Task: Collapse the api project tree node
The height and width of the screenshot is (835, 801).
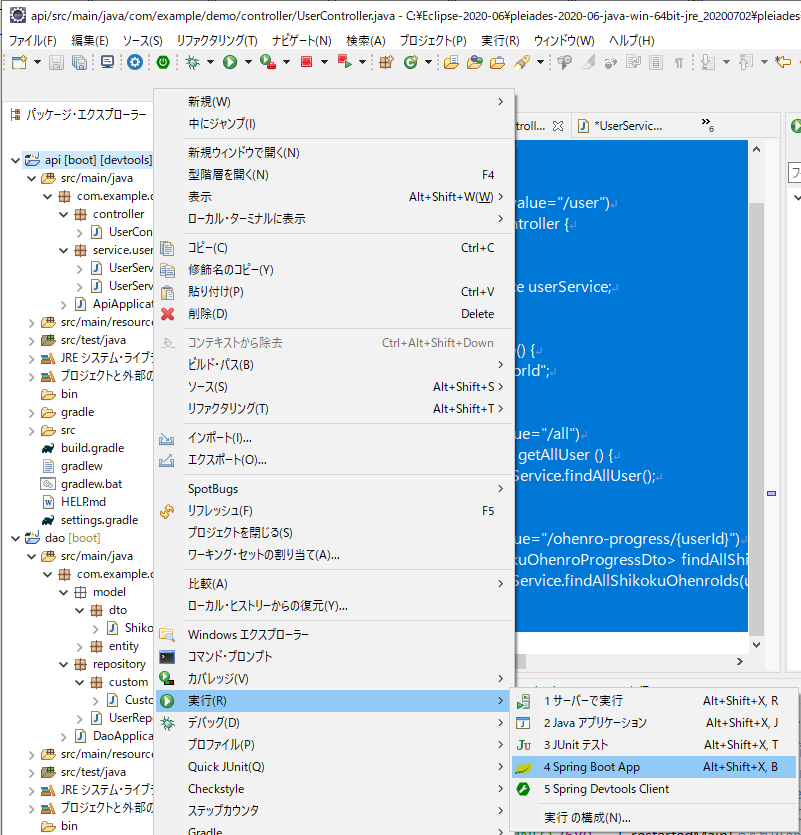Action: coord(15,160)
